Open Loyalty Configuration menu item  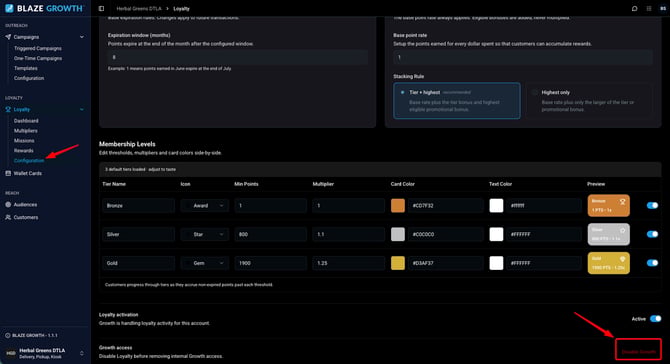(x=29, y=161)
